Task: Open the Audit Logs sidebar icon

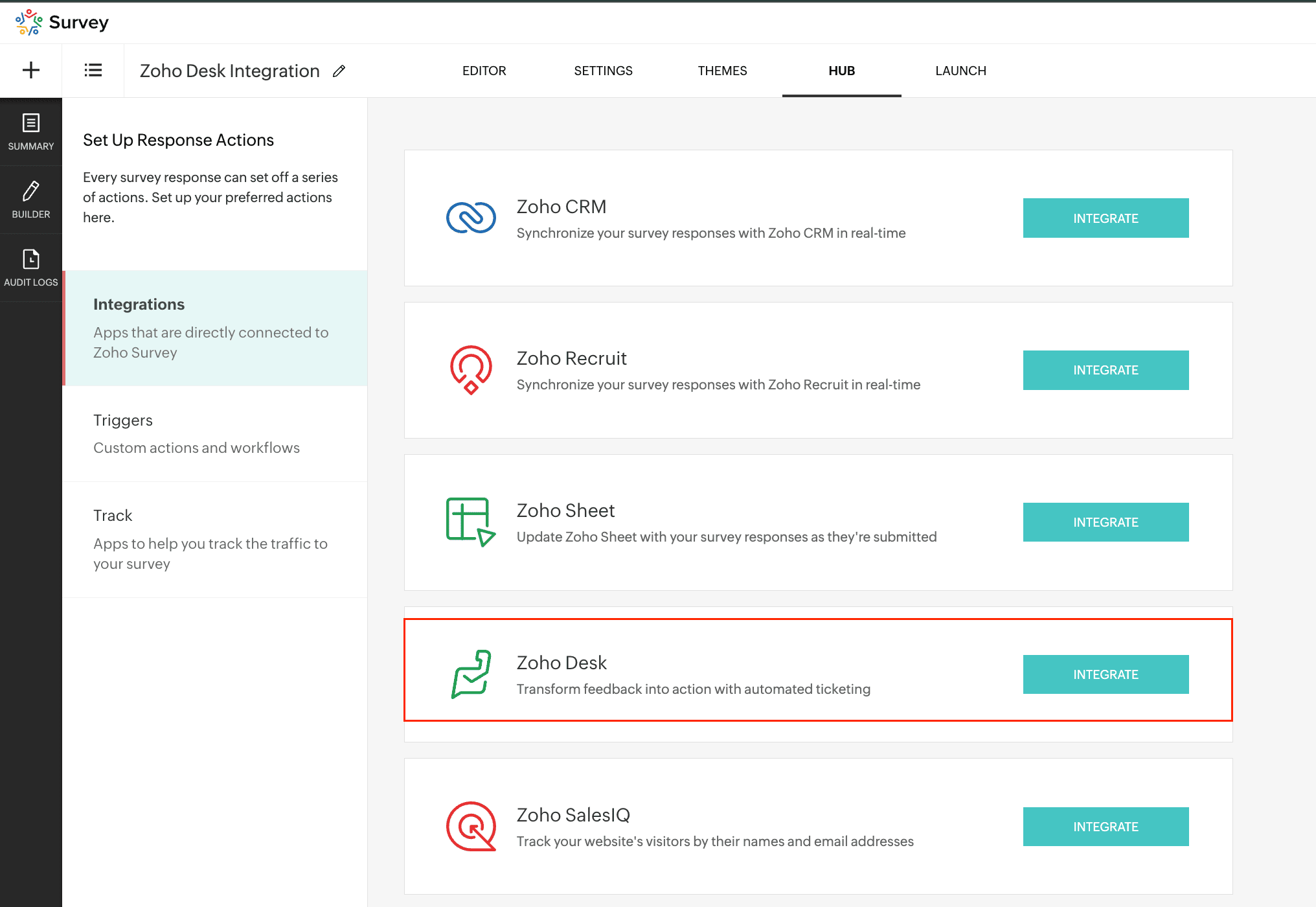Action: (x=31, y=268)
